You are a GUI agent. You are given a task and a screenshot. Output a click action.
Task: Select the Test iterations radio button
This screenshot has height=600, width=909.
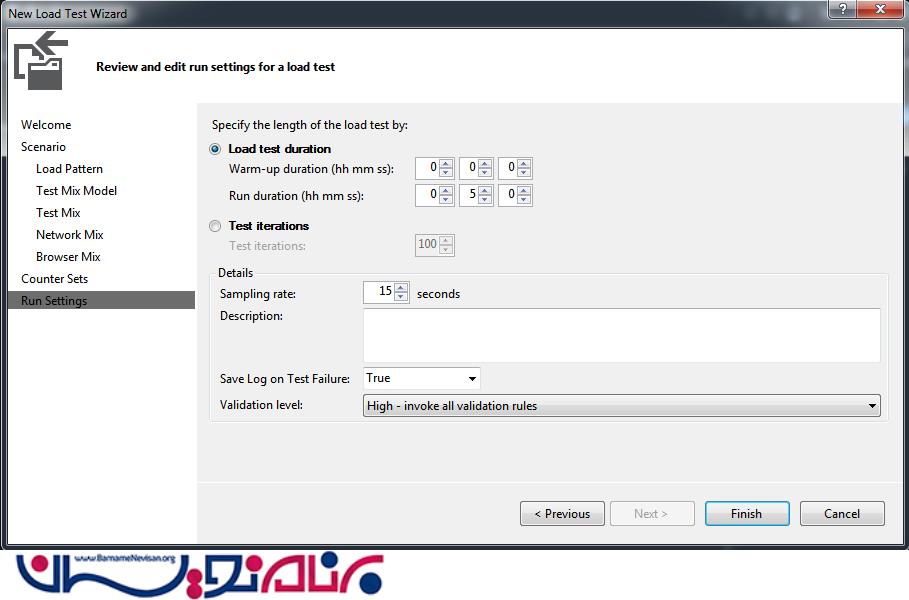tap(215, 226)
